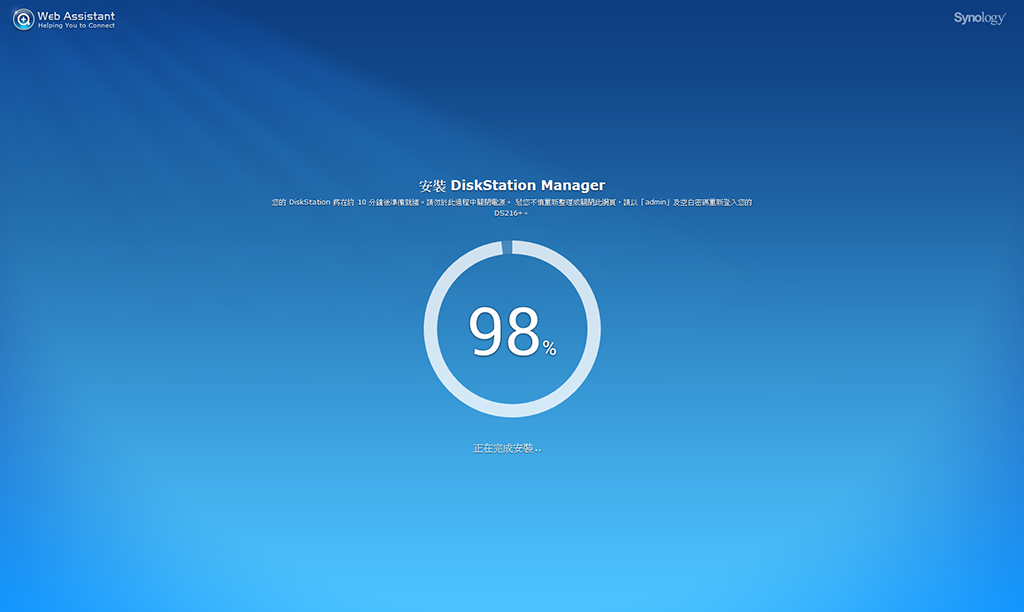Screen dimensions: 1024x612
Task: Click the Web Assistant magnifier logo icon
Action: coord(24,19)
